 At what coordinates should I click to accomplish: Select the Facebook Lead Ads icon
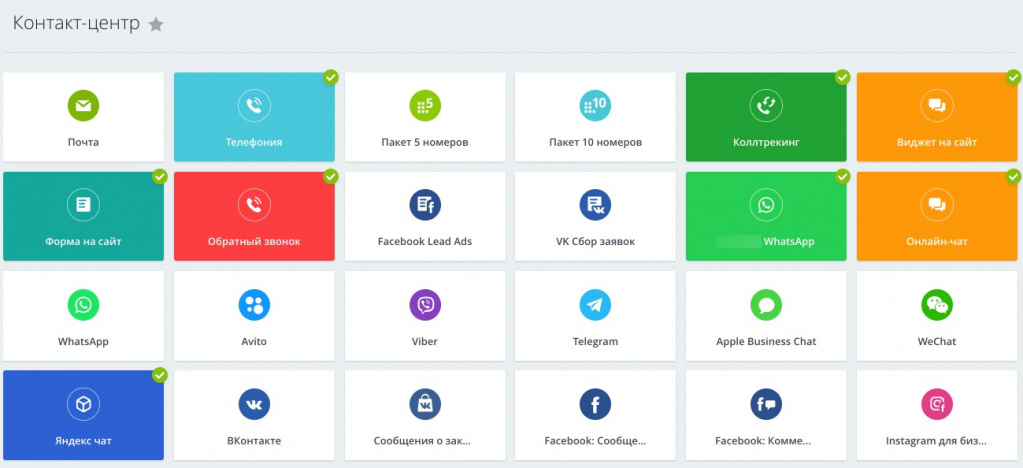click(x=425, y=205)
